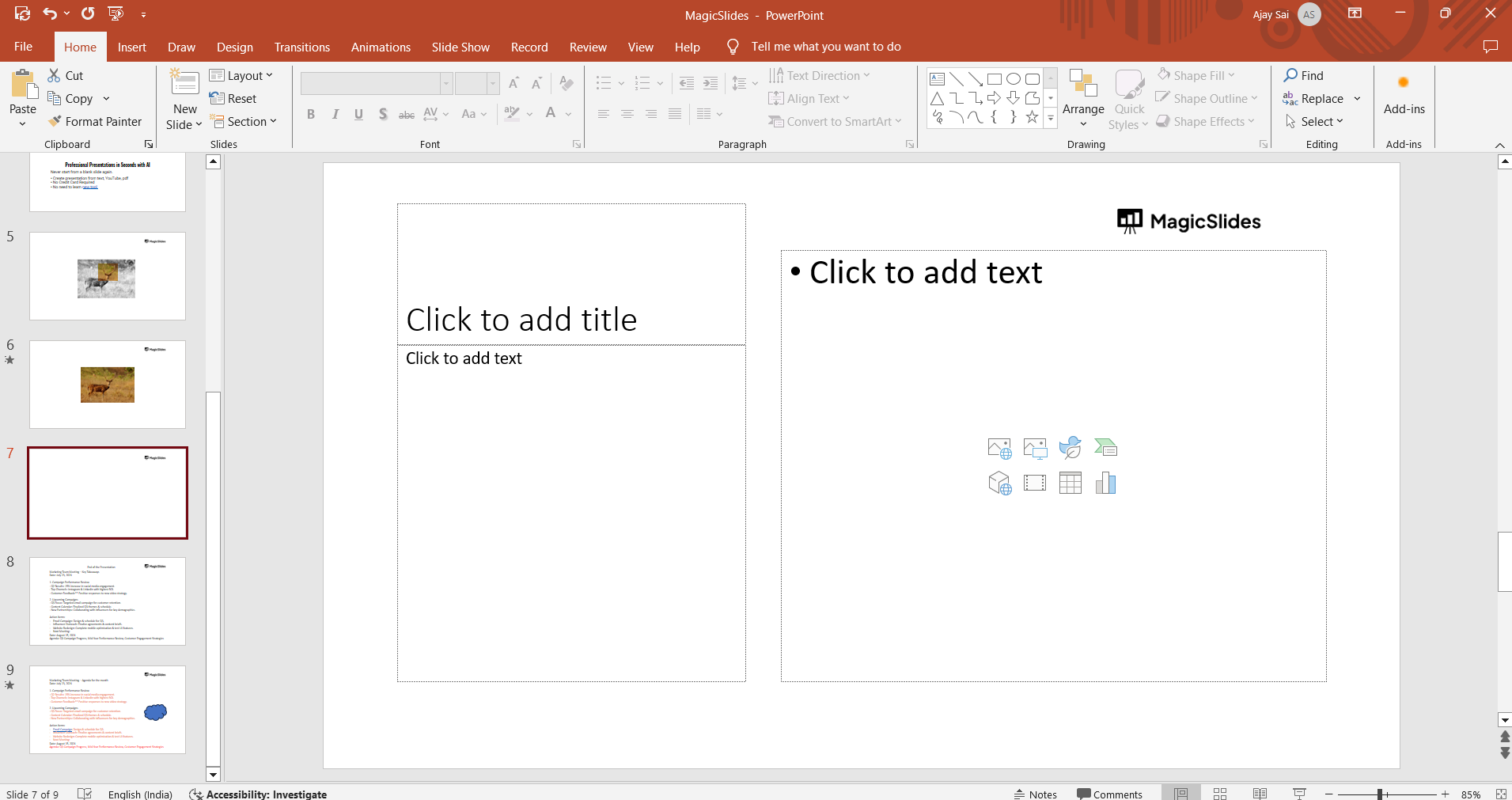1512x800 pixels.
Task: Click the Reset slide button
Action: pos(233,99)
